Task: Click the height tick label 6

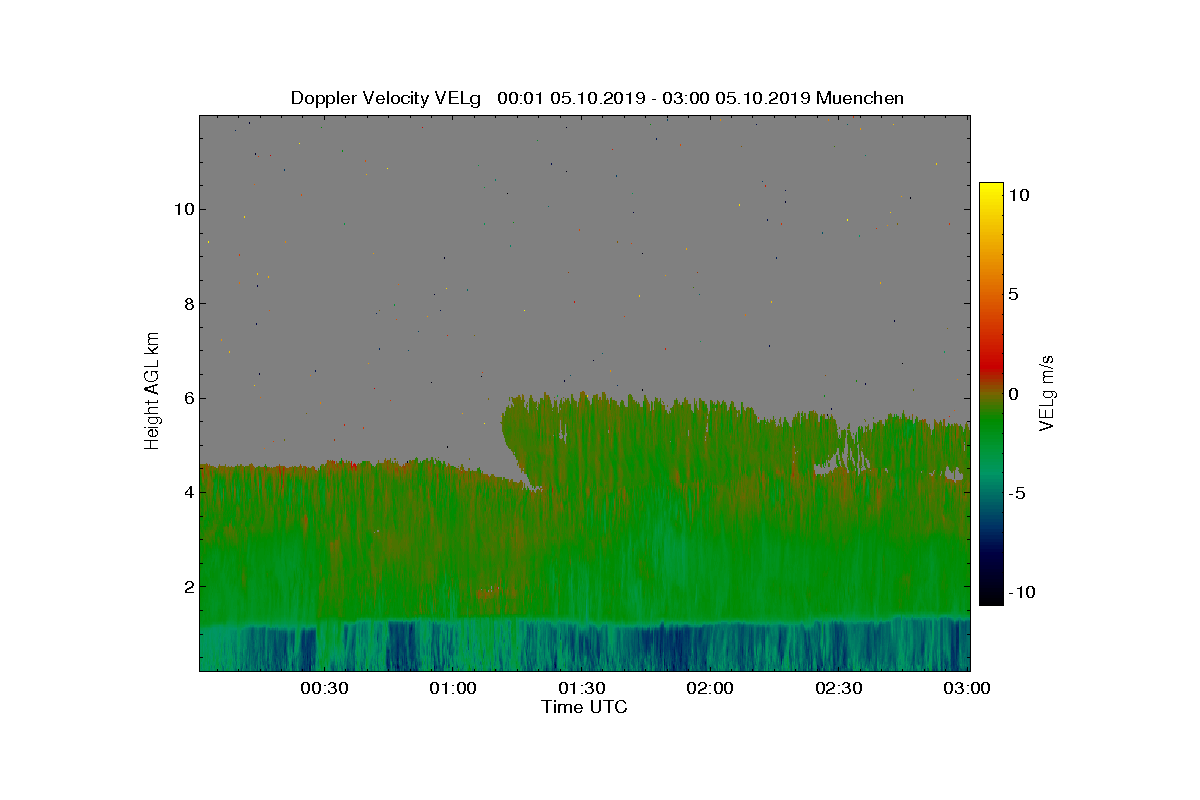Action: click(187, 398)
